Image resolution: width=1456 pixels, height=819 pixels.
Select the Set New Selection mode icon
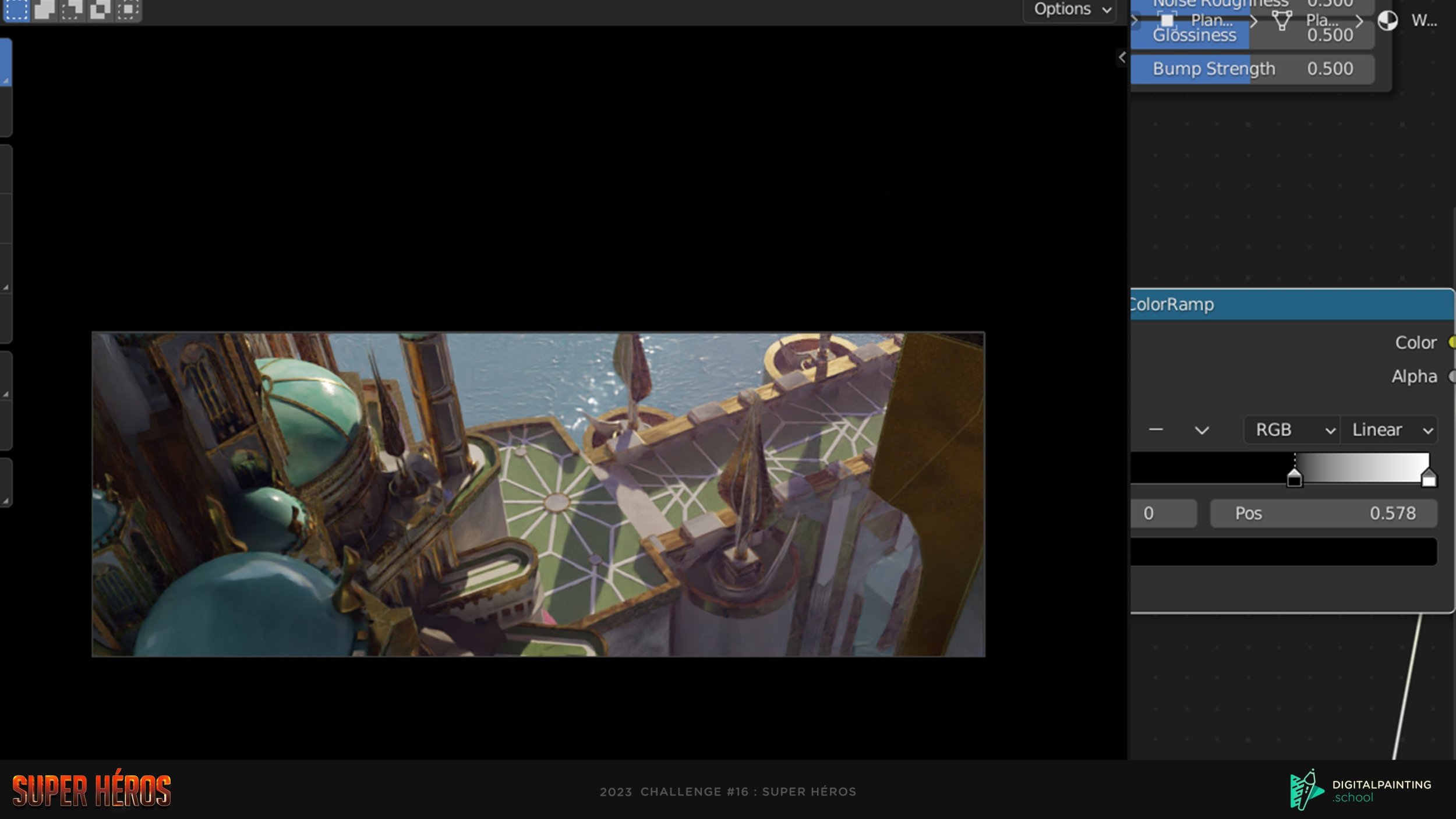[x=16, y=9]
